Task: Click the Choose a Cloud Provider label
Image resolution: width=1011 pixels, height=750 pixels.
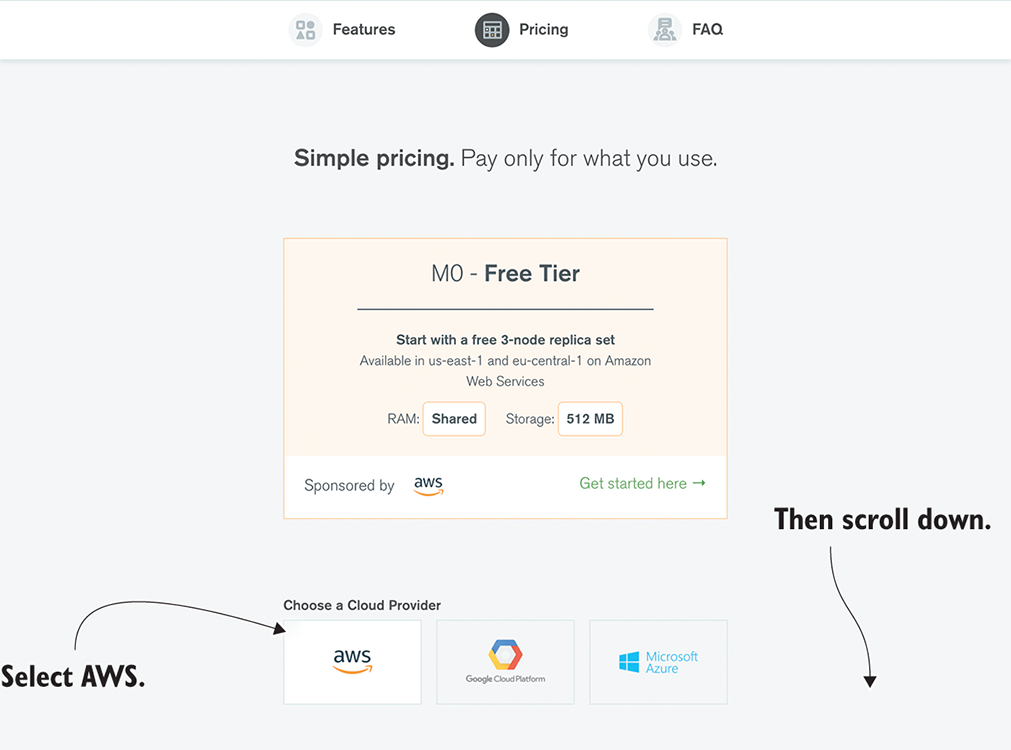Action: tap(362, 605)
